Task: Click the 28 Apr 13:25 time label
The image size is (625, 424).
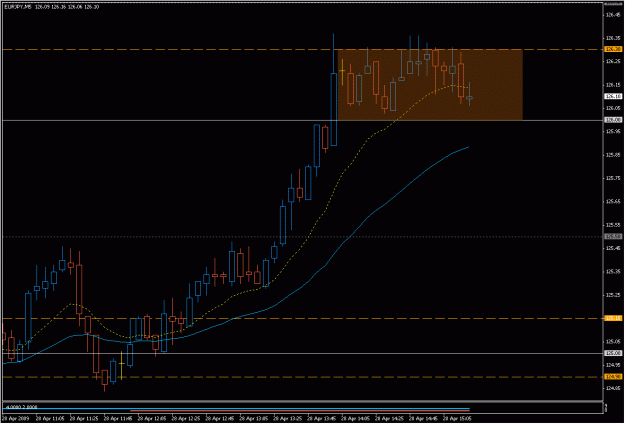Action: [x=287, y=419]
